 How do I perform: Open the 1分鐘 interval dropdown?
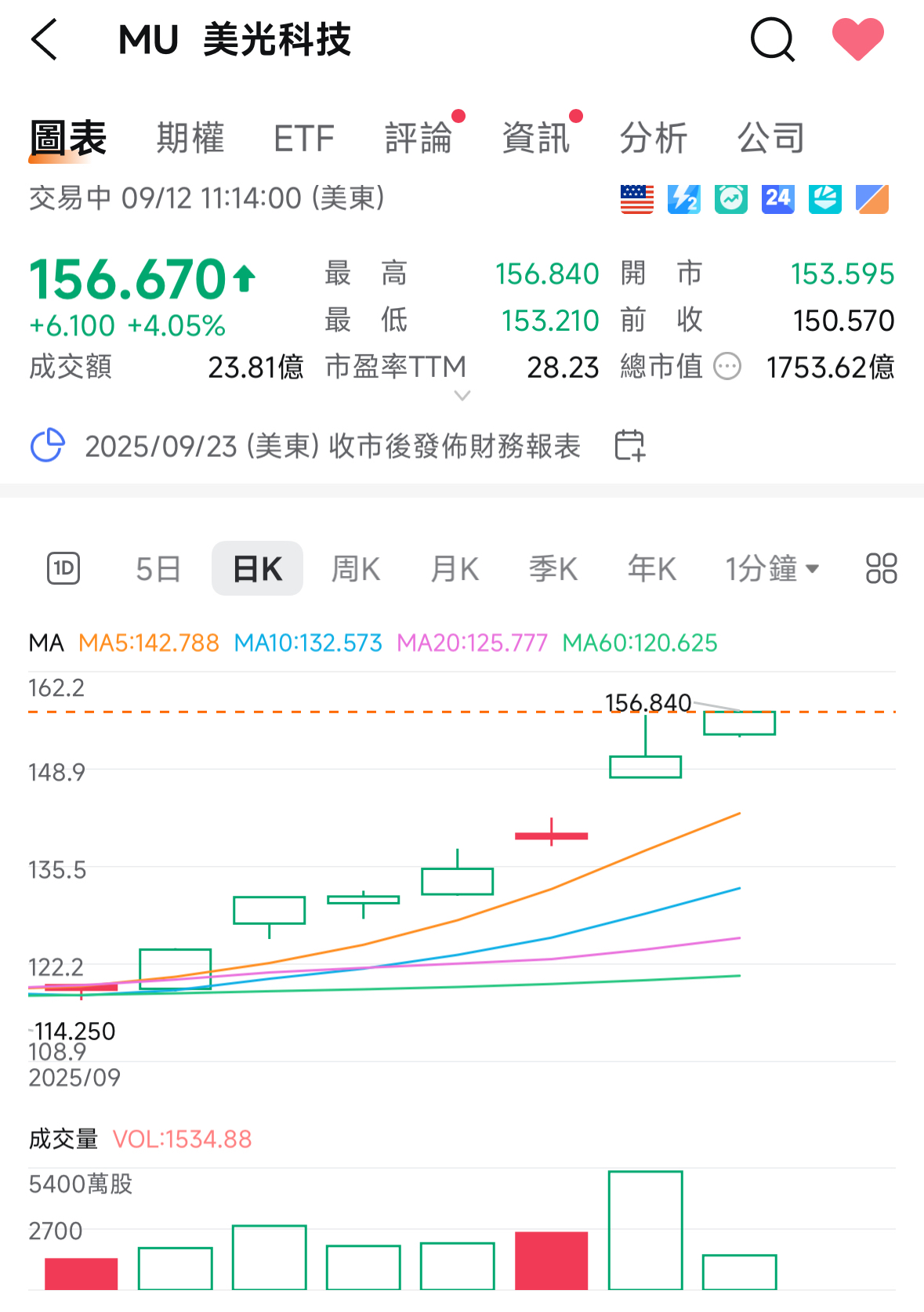(x=772, y=568)
